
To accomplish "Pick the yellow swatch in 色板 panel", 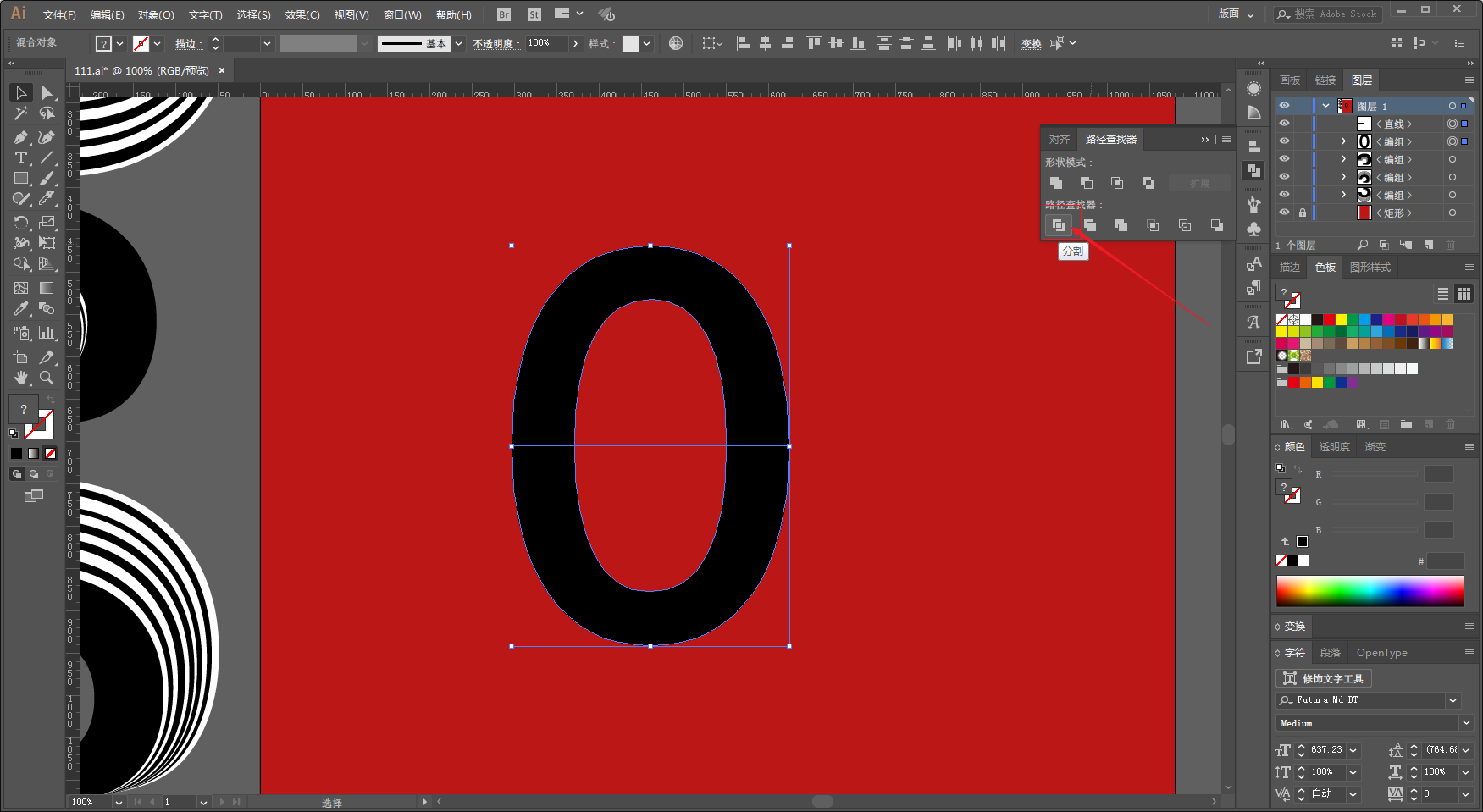I will pos(1341,319).
